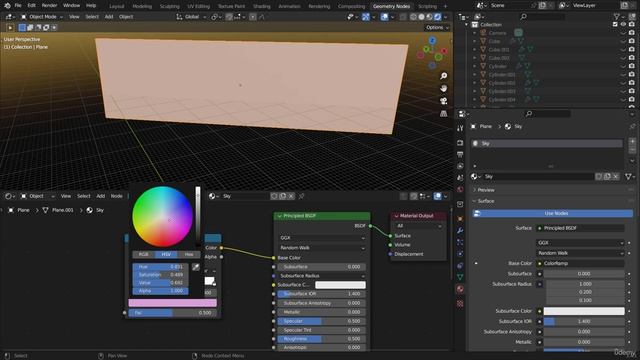
Task: Open the Material properties tab icon
Action: (x=460, y=289)
